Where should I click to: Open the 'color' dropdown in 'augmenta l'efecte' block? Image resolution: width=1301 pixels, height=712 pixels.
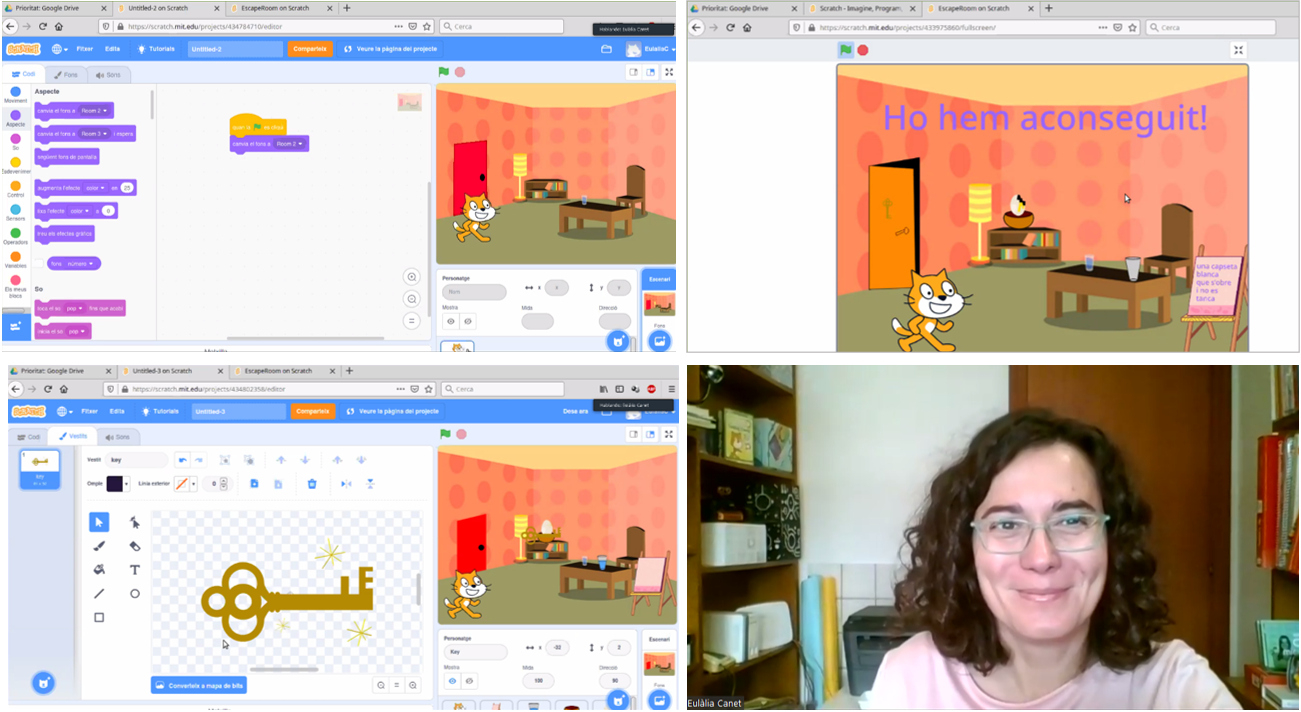coord(95,187)
